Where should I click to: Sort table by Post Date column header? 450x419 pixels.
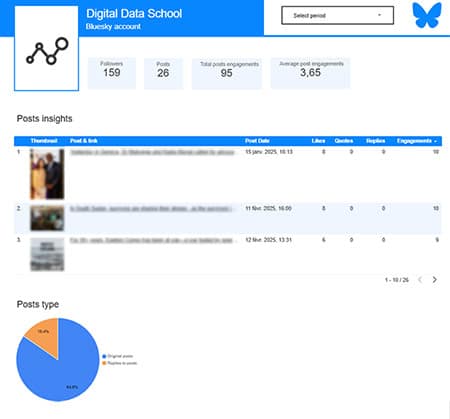[x=257, y=141]
